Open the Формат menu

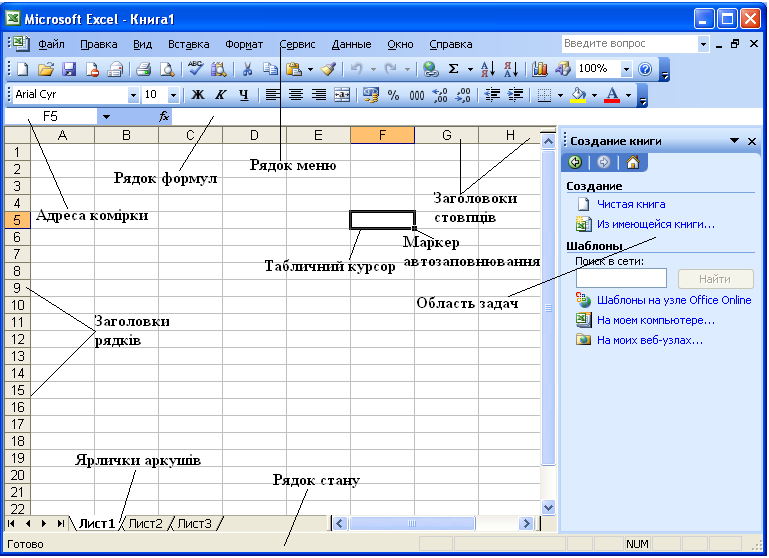pyautogui.click(x=244, y=44)
